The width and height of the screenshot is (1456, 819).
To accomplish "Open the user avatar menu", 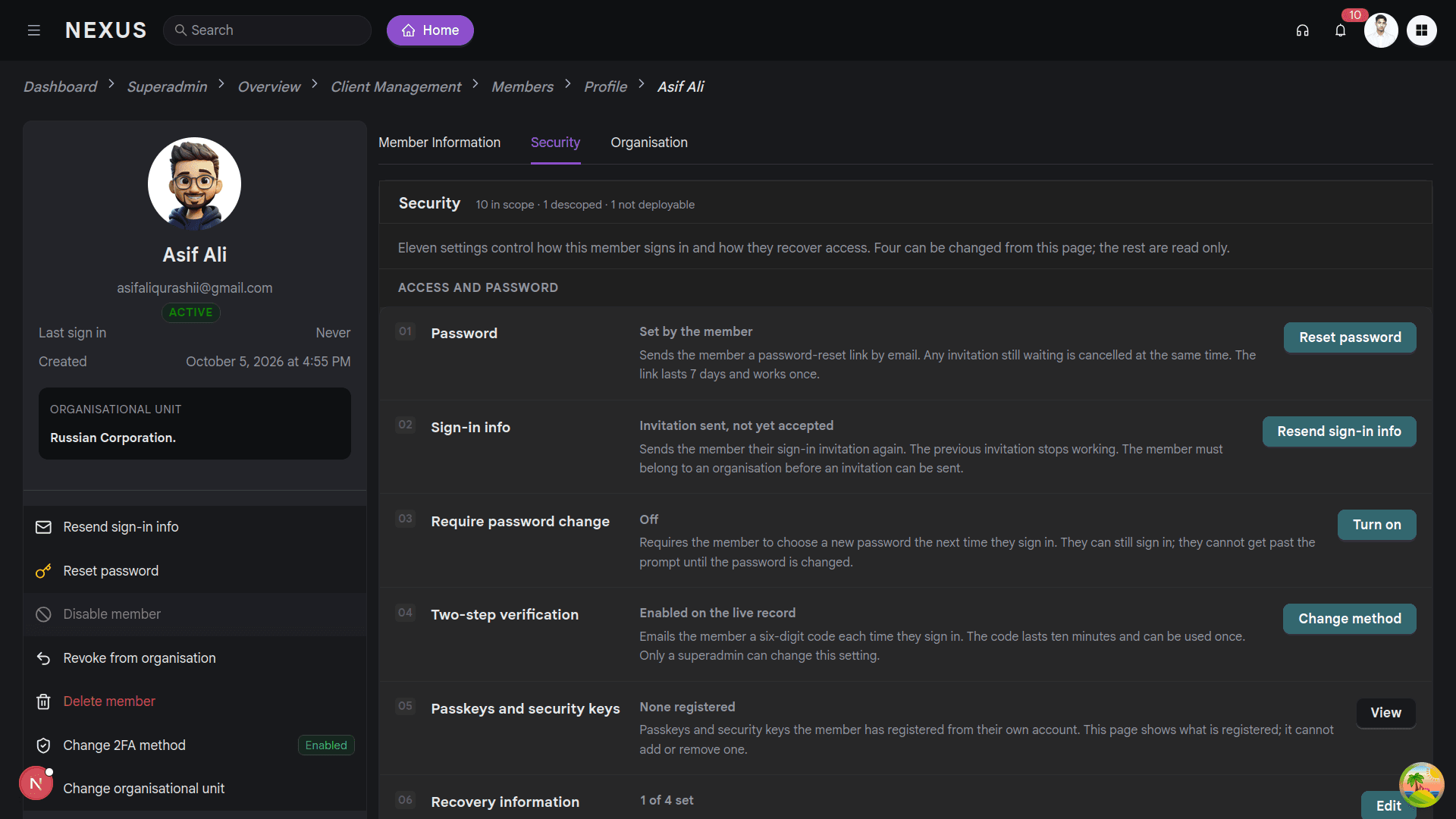I will (1381, 30).
